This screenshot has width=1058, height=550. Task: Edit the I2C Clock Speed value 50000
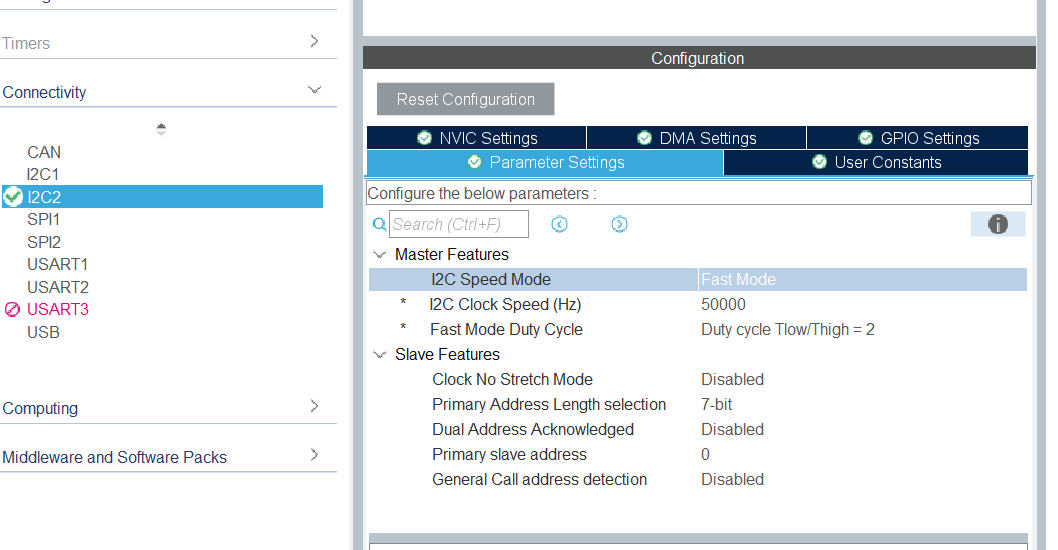[723, 304]
